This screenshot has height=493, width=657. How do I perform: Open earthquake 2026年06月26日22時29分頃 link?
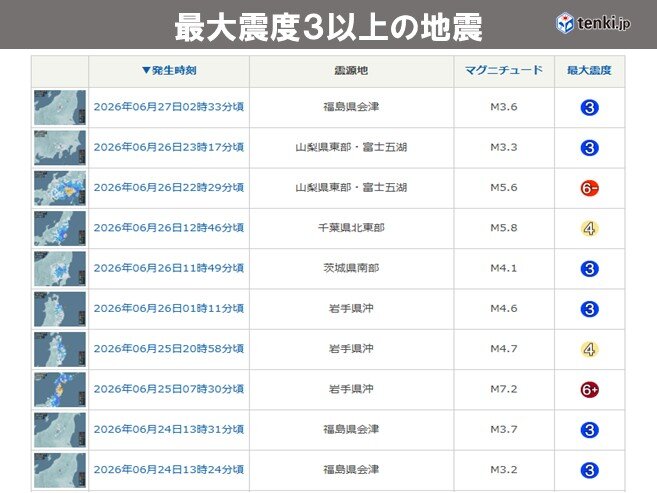tap(169, 188)
